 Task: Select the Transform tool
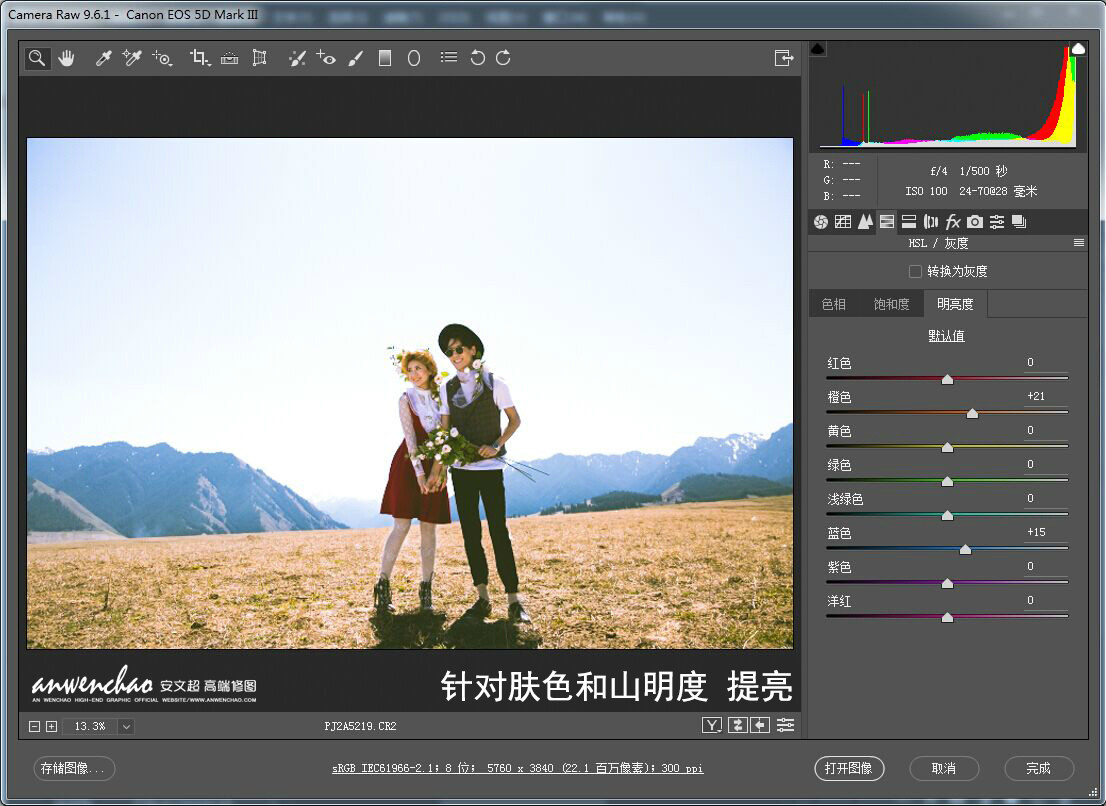click(260, 58)
